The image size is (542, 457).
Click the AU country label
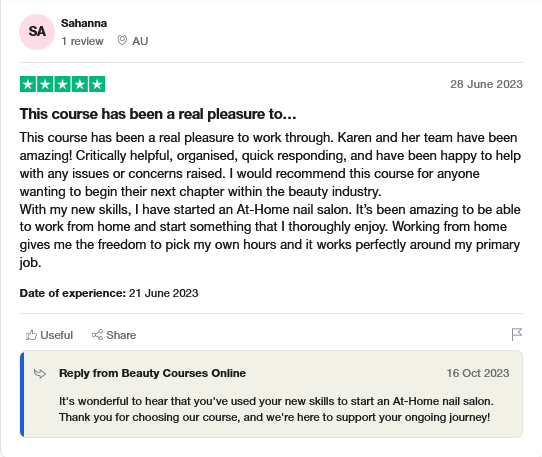point(140,41)
